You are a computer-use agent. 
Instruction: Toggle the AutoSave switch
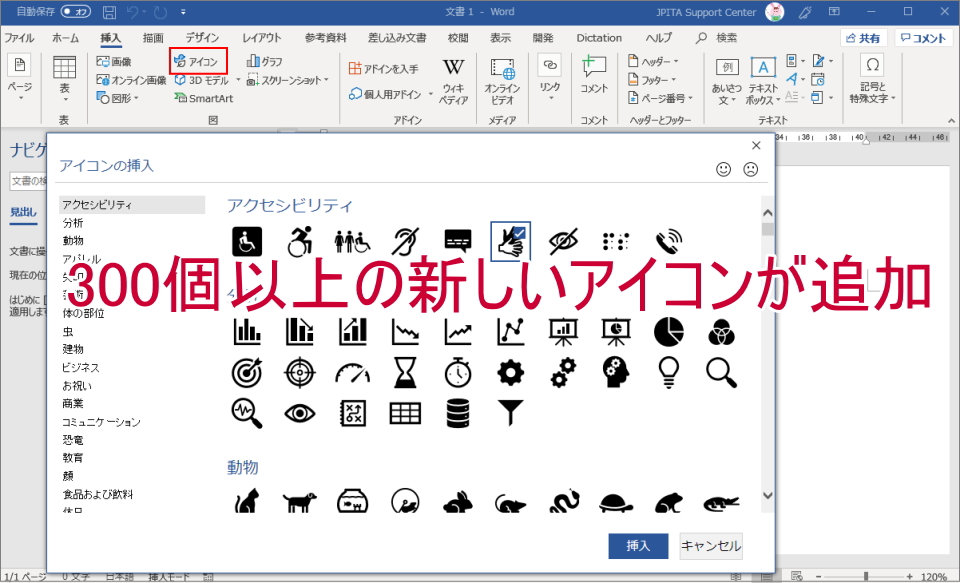75,12
